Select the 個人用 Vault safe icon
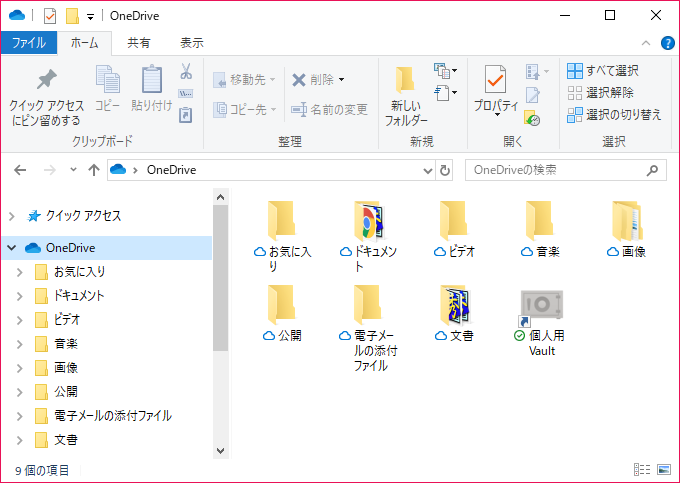The width and height of the screenshot is (680, 483). (x=541, y=307)
